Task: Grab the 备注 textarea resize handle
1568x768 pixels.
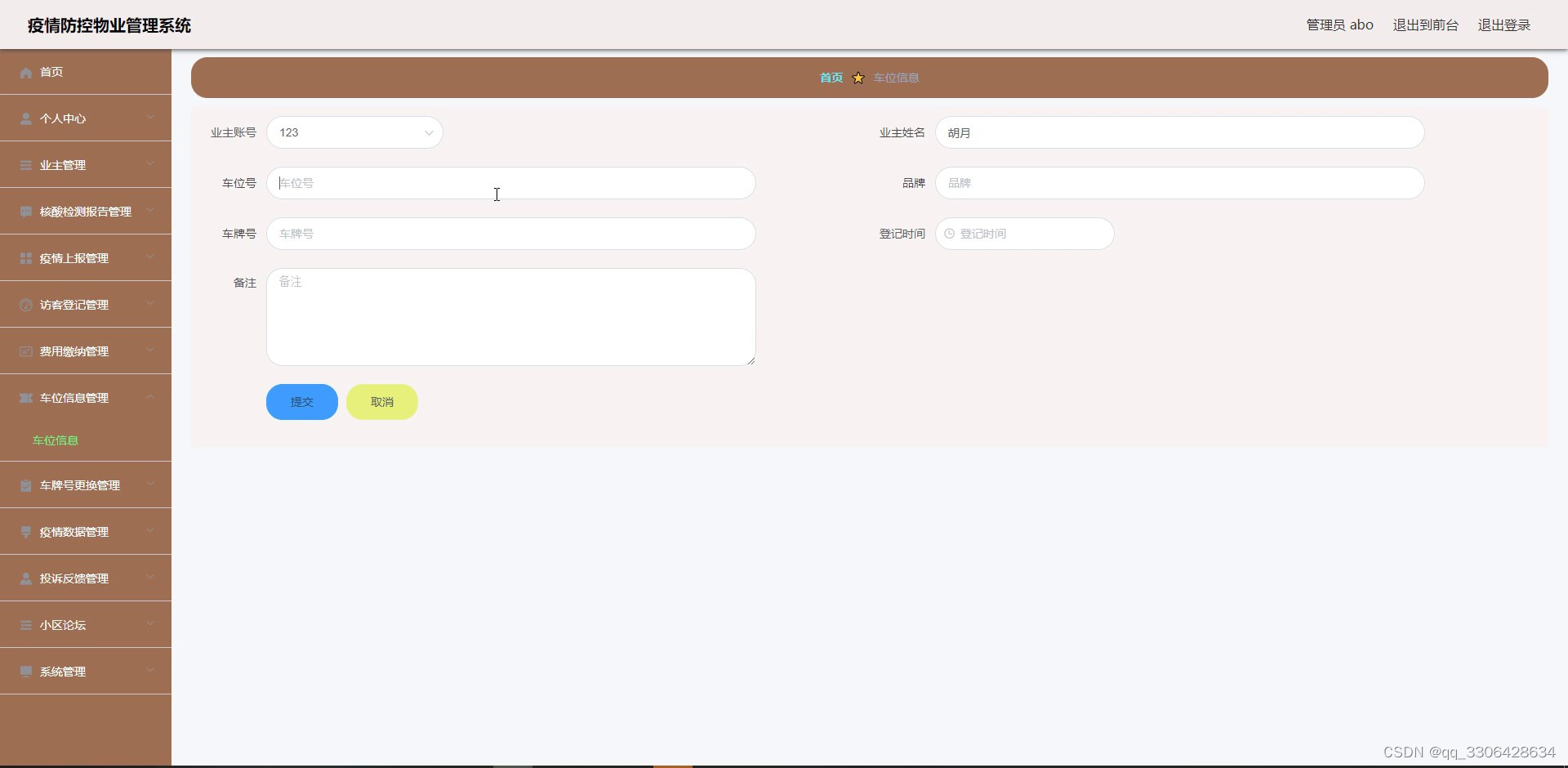Action: [751, 361]
